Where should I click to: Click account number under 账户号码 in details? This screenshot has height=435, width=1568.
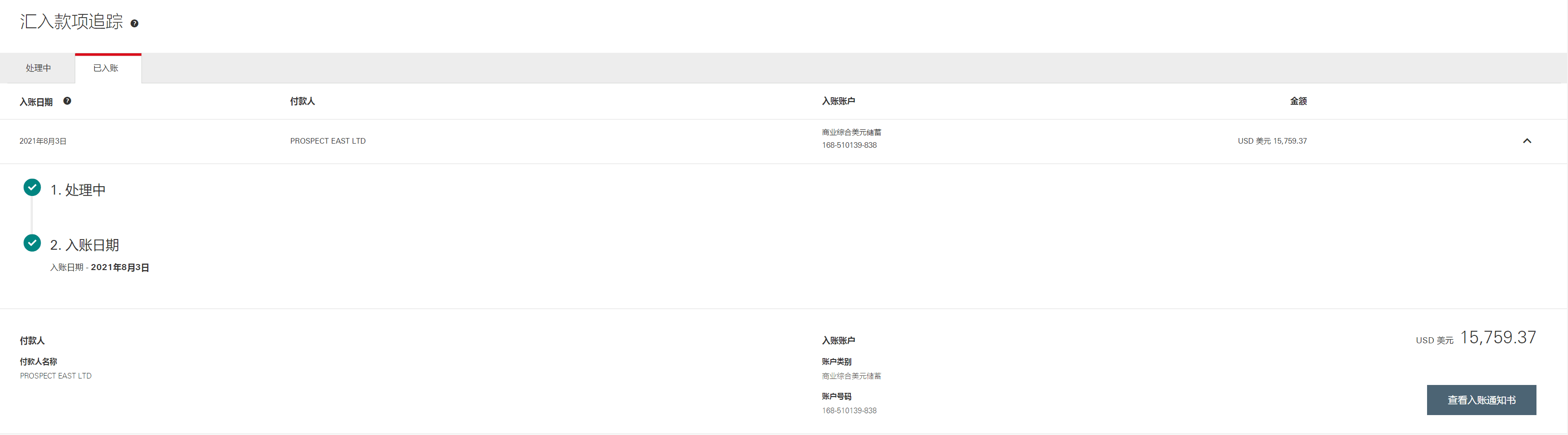pyautogui.click(x=849, y=410)
